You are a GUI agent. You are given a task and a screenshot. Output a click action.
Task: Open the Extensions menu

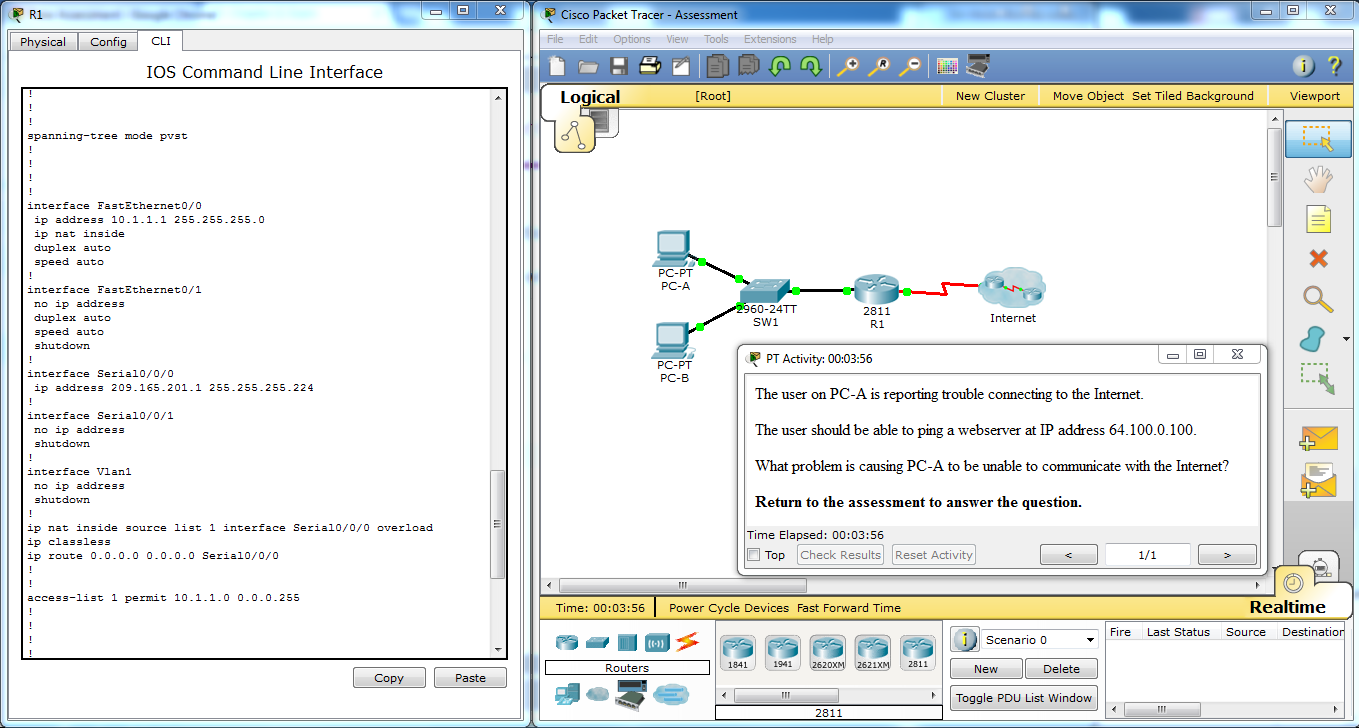[x=770, y=39]
